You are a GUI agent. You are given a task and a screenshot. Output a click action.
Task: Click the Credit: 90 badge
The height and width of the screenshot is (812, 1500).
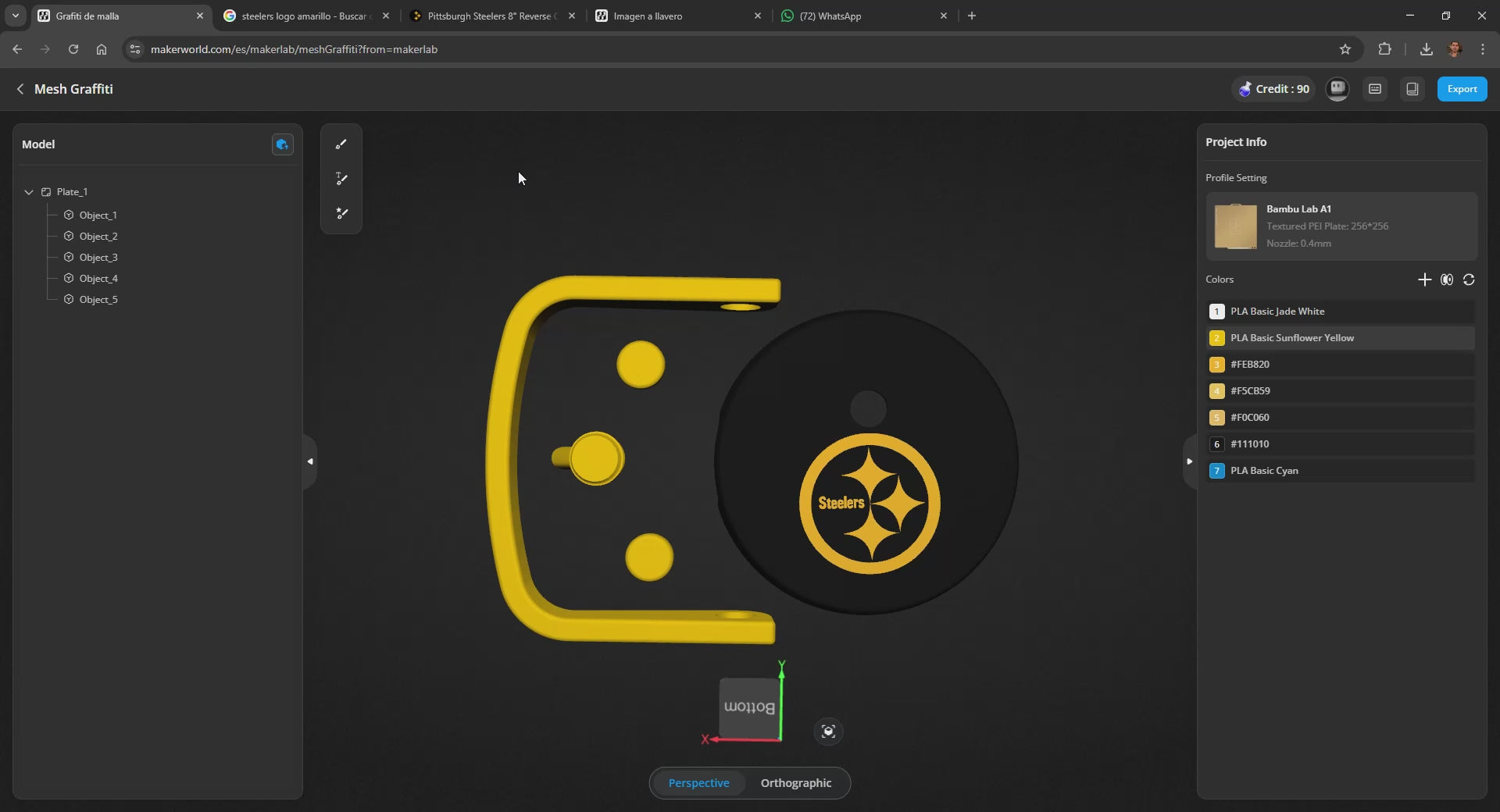(x=1273, y=89)
